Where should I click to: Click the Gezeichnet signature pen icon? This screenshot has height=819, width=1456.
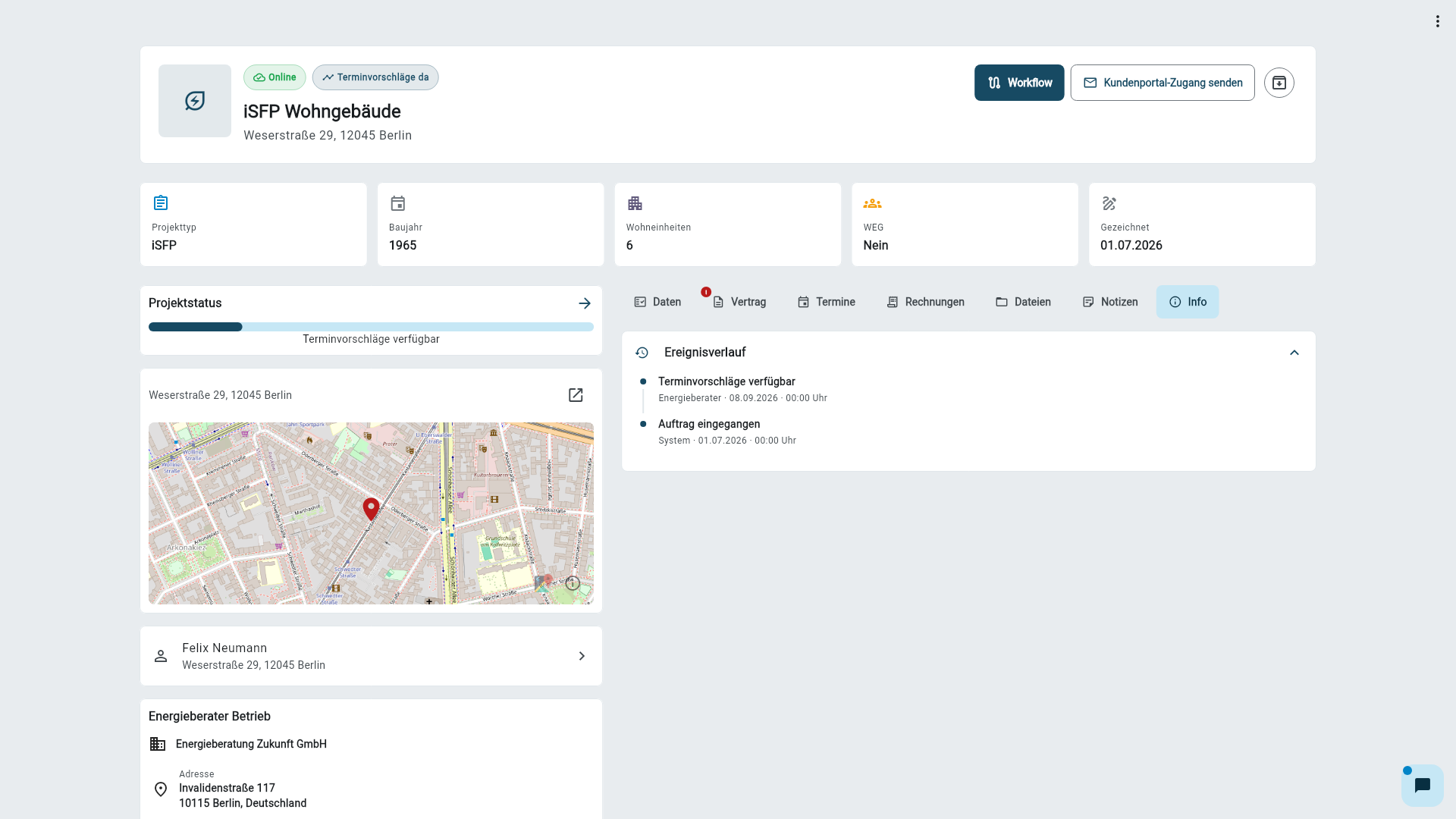1109,203
